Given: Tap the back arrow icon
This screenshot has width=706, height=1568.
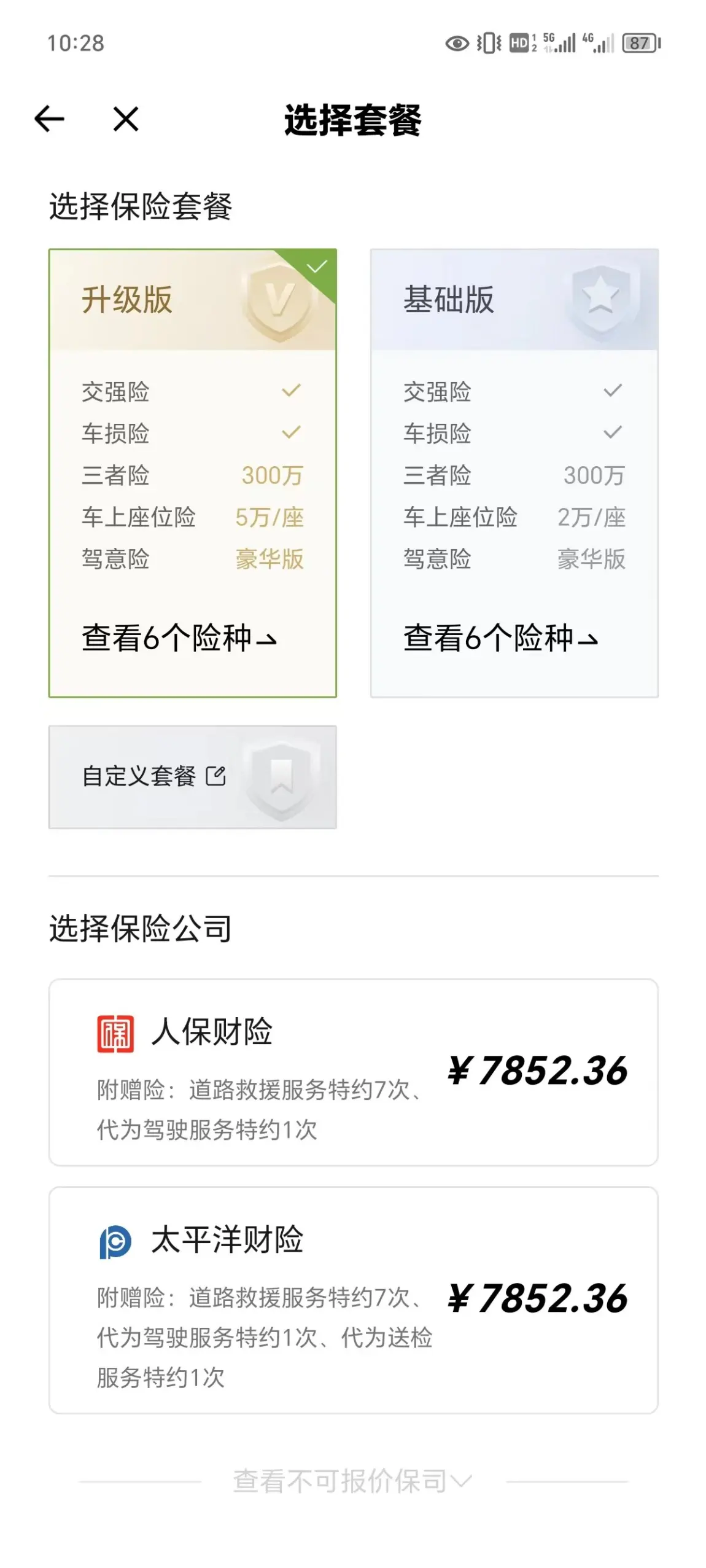Looking at the screenshot, I should pos(50,119).
